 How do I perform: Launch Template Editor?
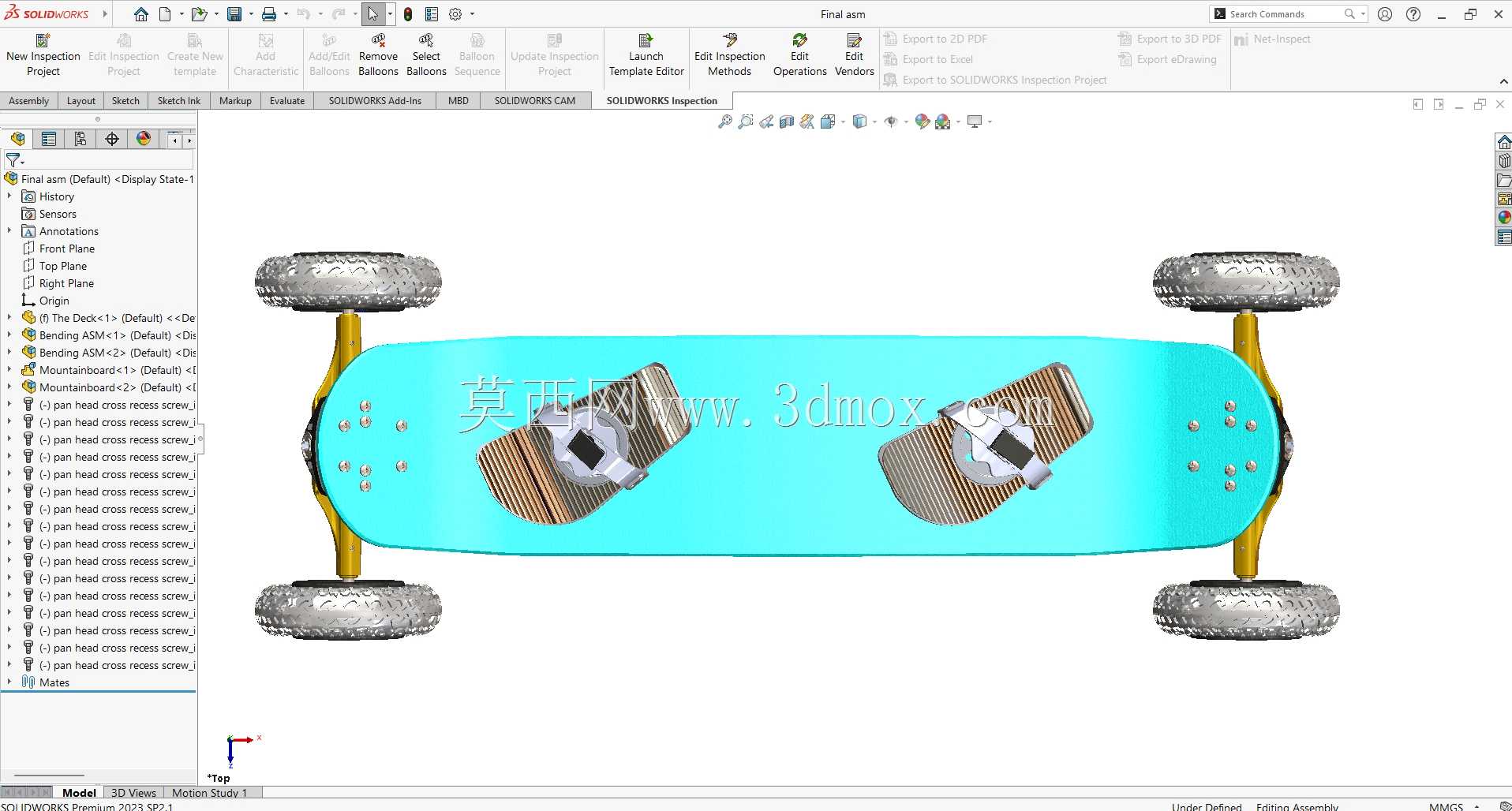pyautogui.click(x=646, y=54)
